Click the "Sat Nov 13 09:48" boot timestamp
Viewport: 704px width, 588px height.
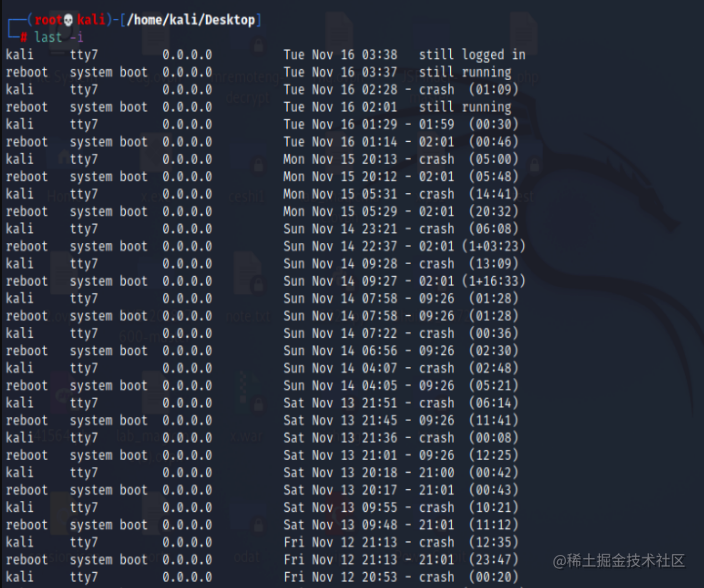point(340,525)
